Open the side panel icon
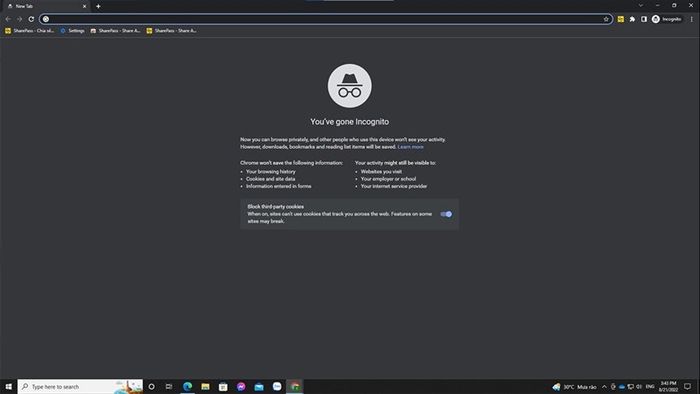This screenshot has width=700, height=394. tap(644, 19)
